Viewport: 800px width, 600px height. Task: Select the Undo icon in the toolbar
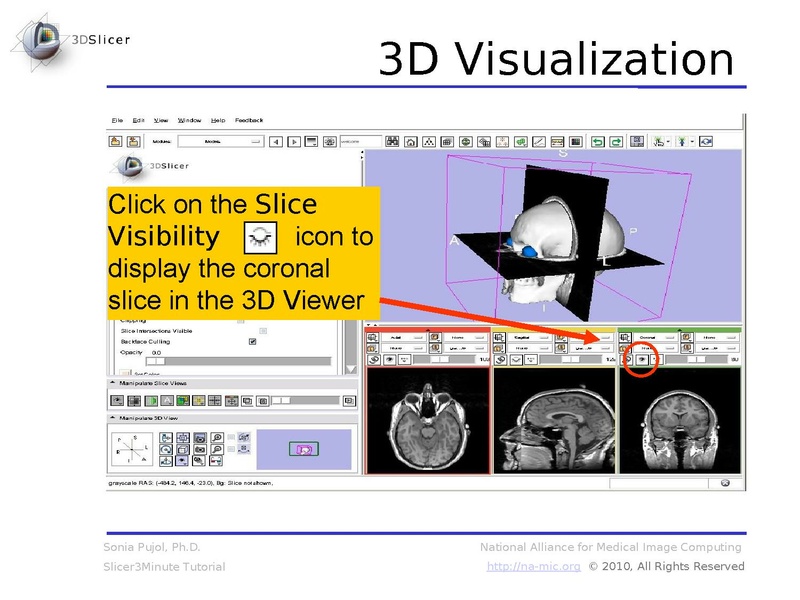[596, 140]
